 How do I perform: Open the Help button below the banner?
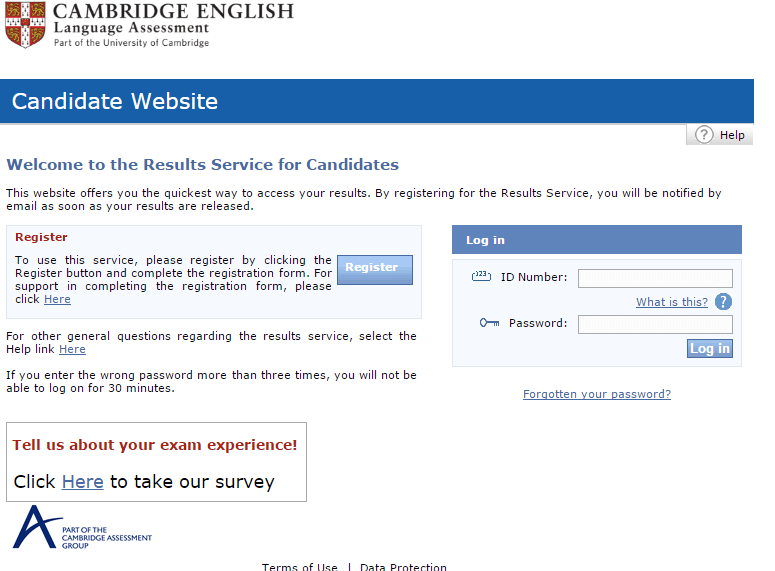720,134
